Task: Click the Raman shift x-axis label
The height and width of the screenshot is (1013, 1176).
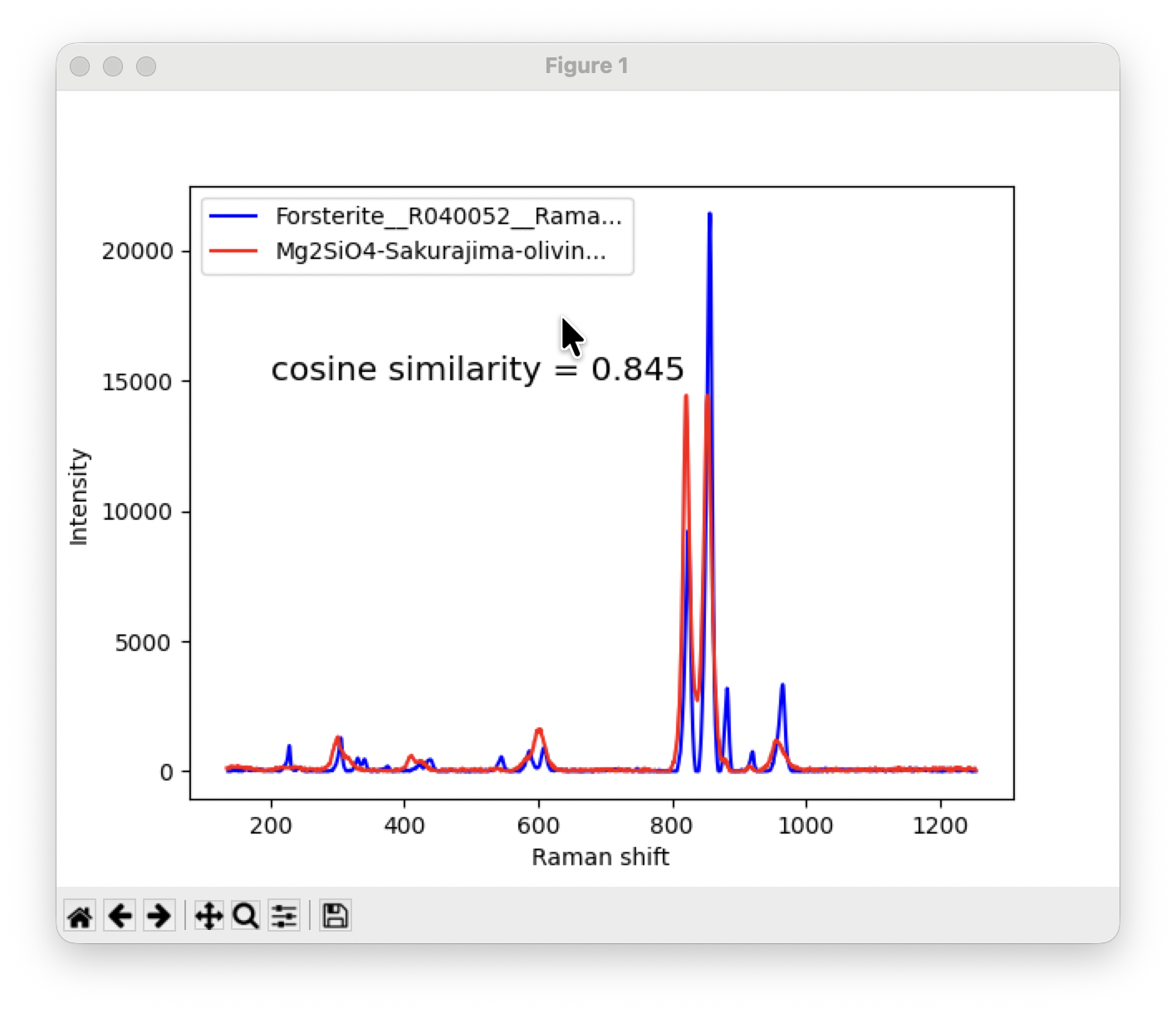Action: (x=600, y=857)
